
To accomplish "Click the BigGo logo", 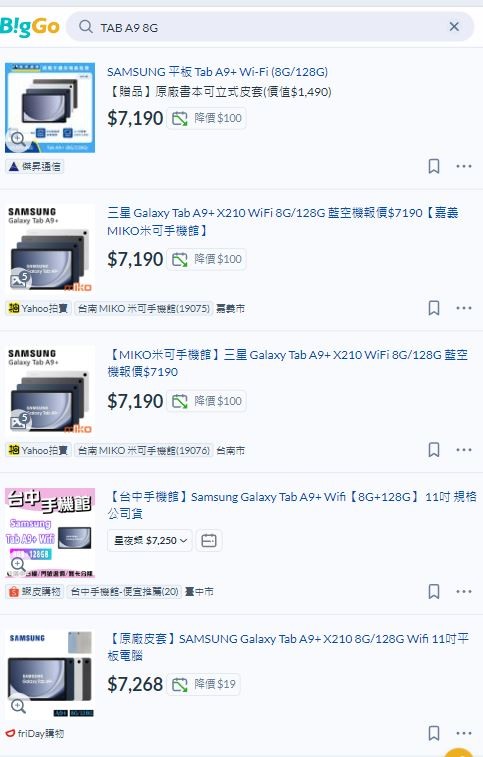I will [30, 27].
